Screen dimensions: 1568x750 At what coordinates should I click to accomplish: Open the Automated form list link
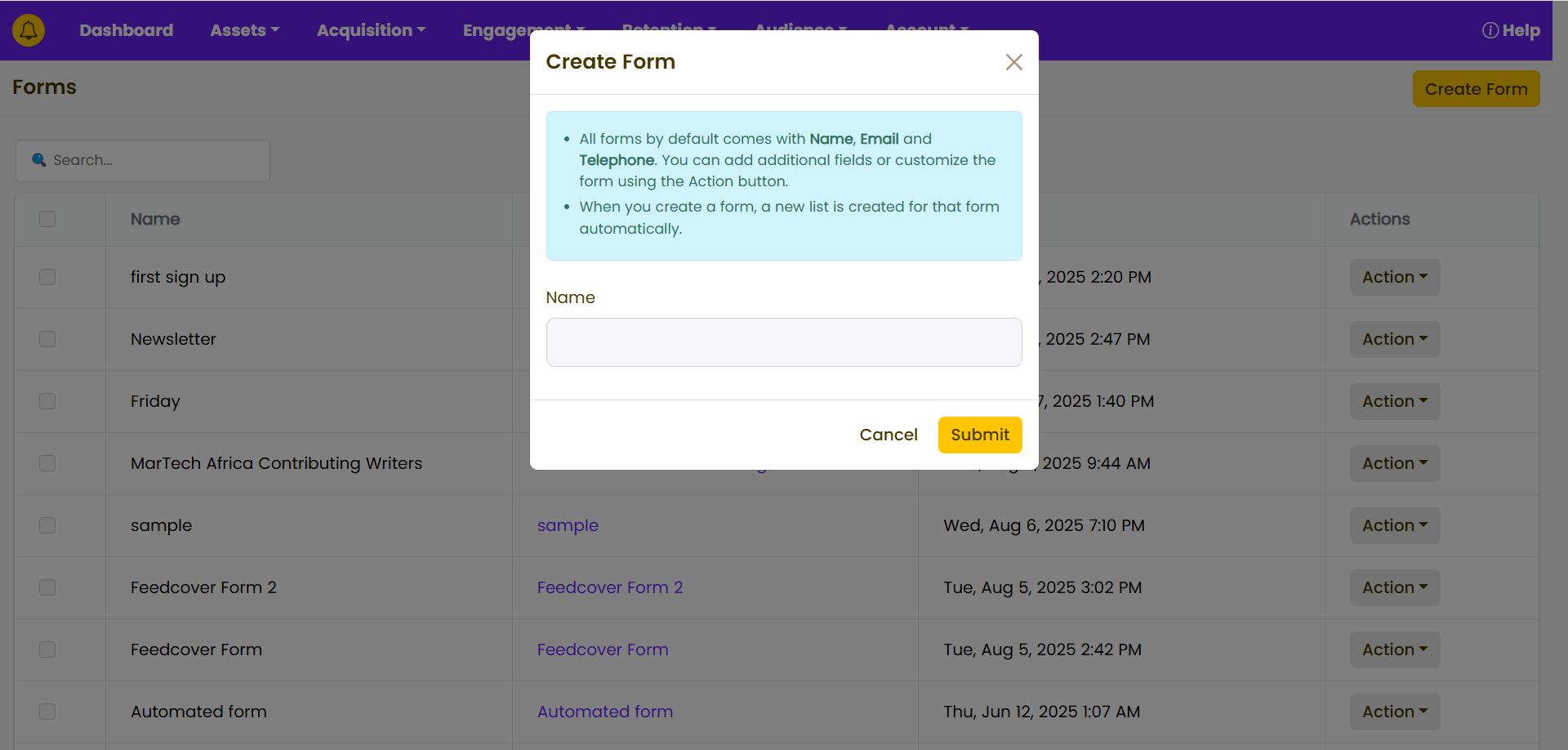[x=604, y=712]
